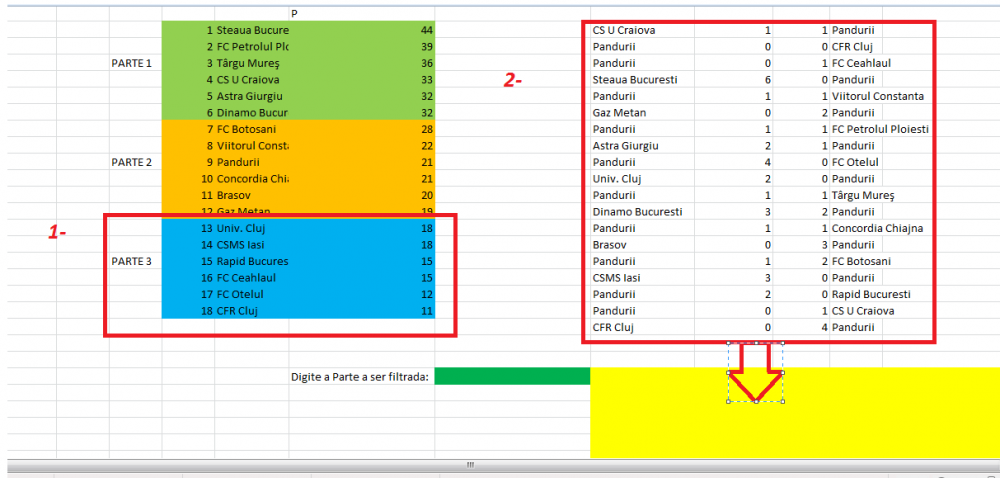This screenshot has width=1000, height=478.
Task: Select the cell with 44 points
Action: pyautogui.click(x=427, y=30)
